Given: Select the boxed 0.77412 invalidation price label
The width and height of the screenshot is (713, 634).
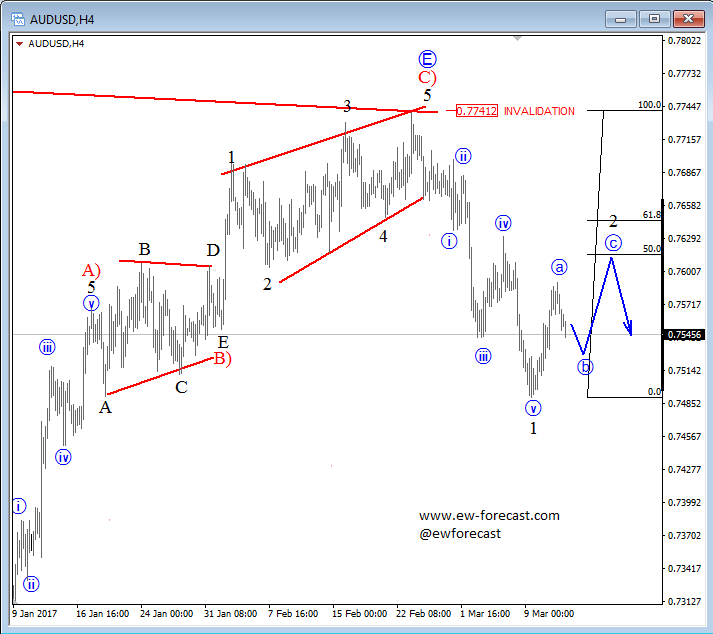Looking at the screenshot, I should click(476, 111).
